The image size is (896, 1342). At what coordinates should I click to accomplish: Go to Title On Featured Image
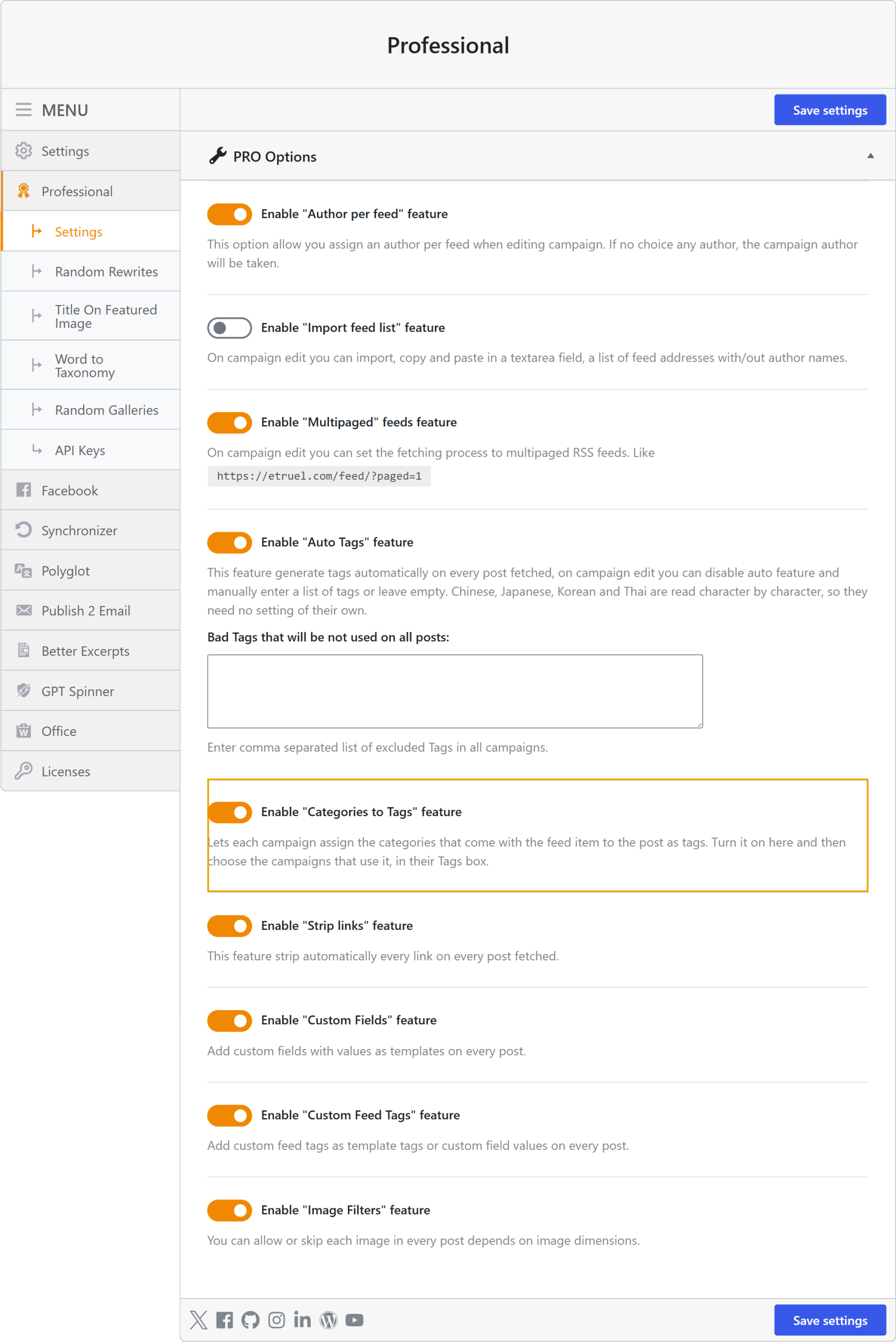pos(91,316)
